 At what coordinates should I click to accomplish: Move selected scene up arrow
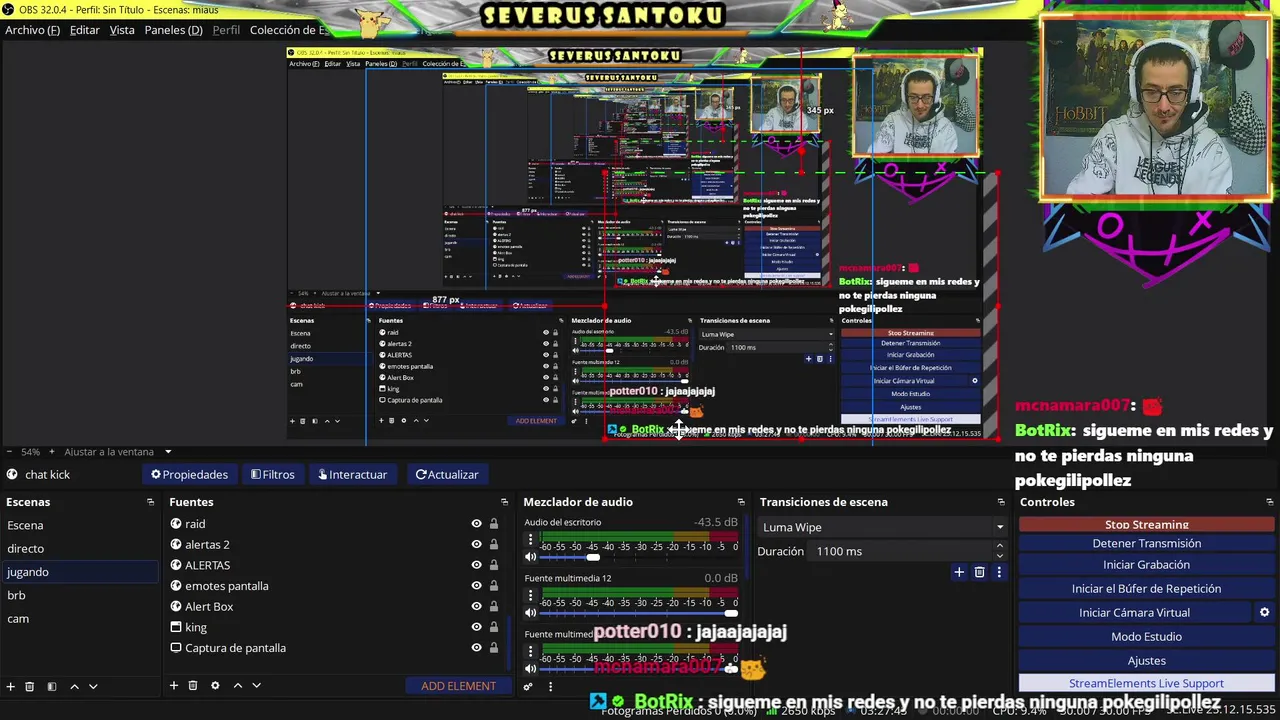pyautogui.click(x=74, y=686)
